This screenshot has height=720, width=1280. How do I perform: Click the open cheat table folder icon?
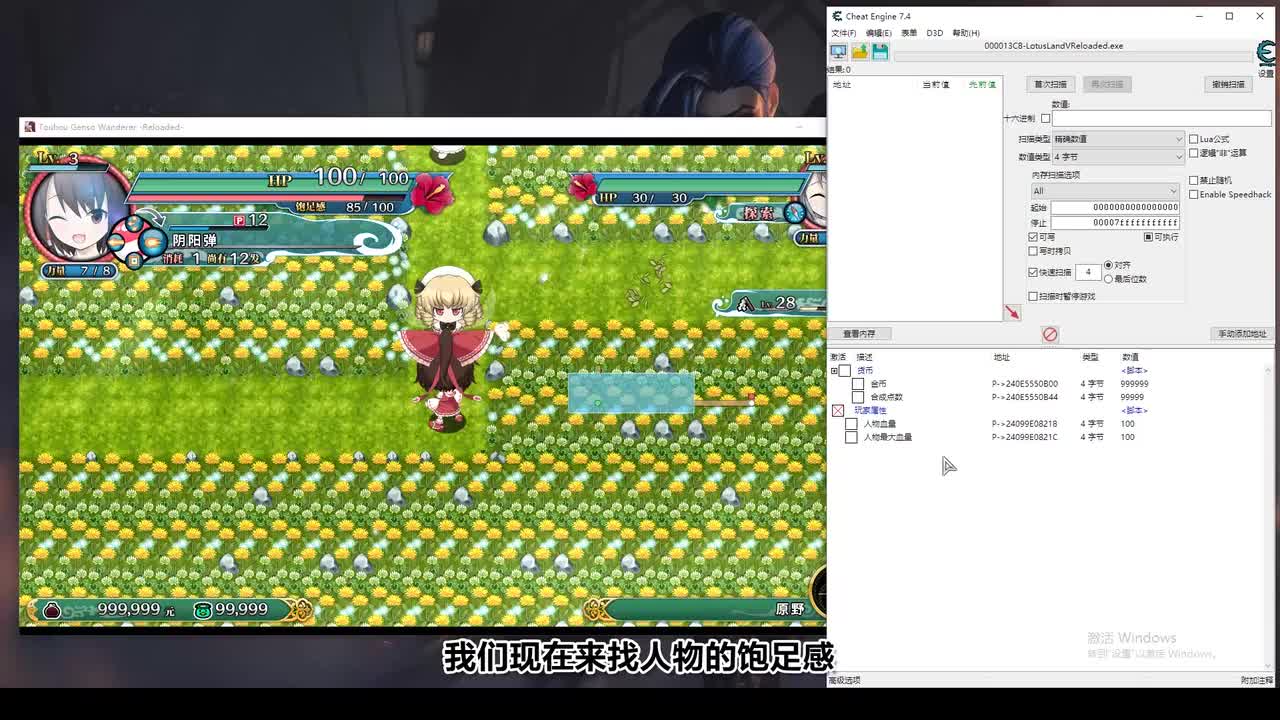pyautogui.click(x=859, y=52)
